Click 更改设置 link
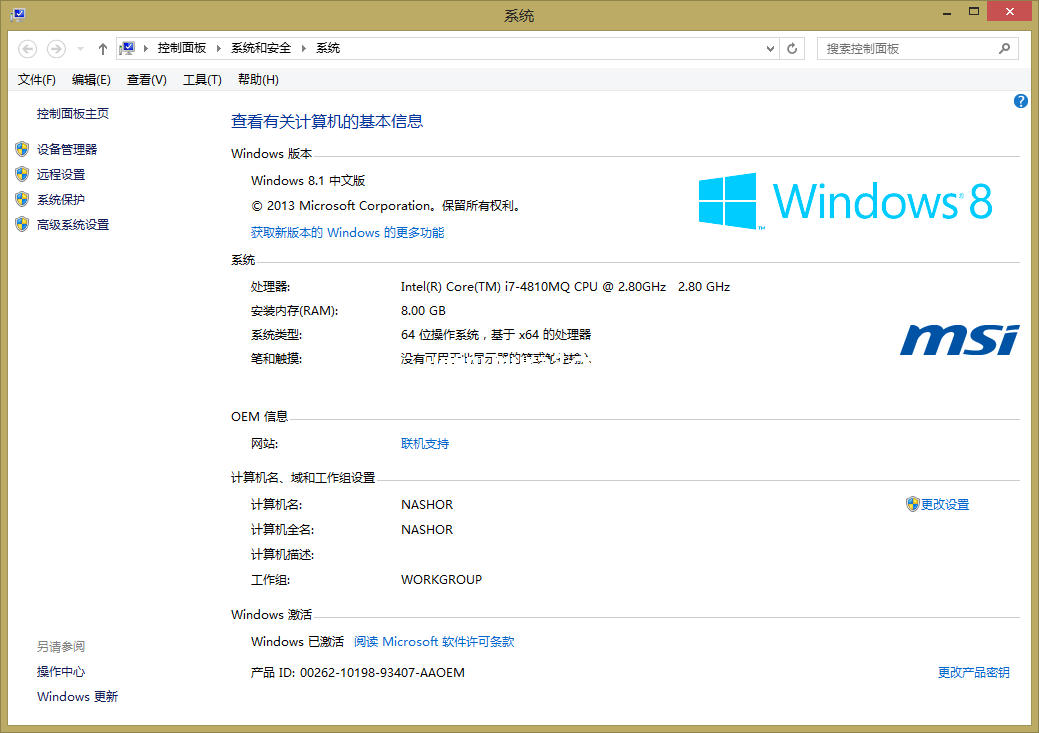The image size is (1039, 733). tap(945, 505)
